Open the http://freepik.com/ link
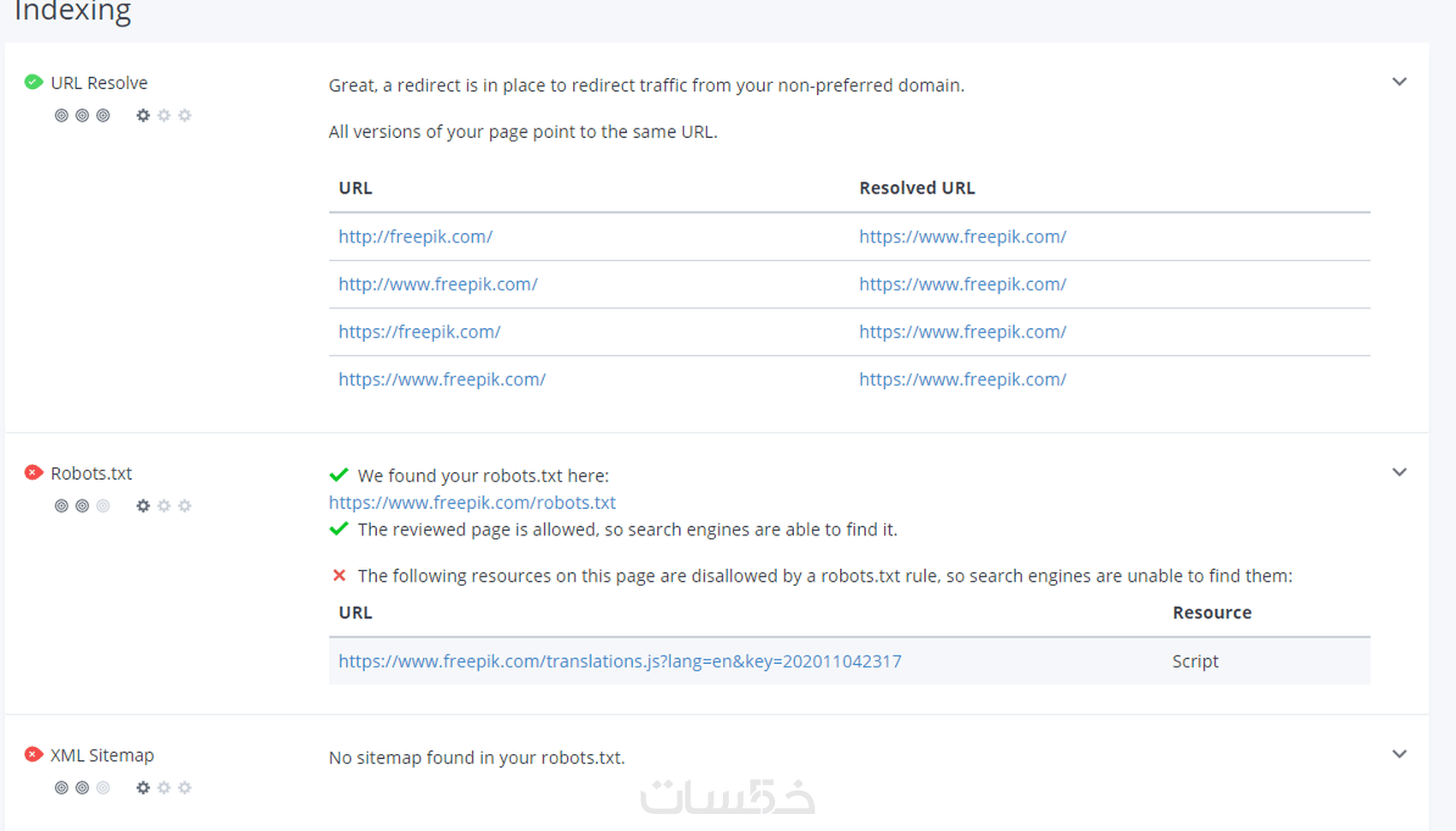The width and height of the screenshot is (1456, 831). pyautogui.click(x=415, y=236)
